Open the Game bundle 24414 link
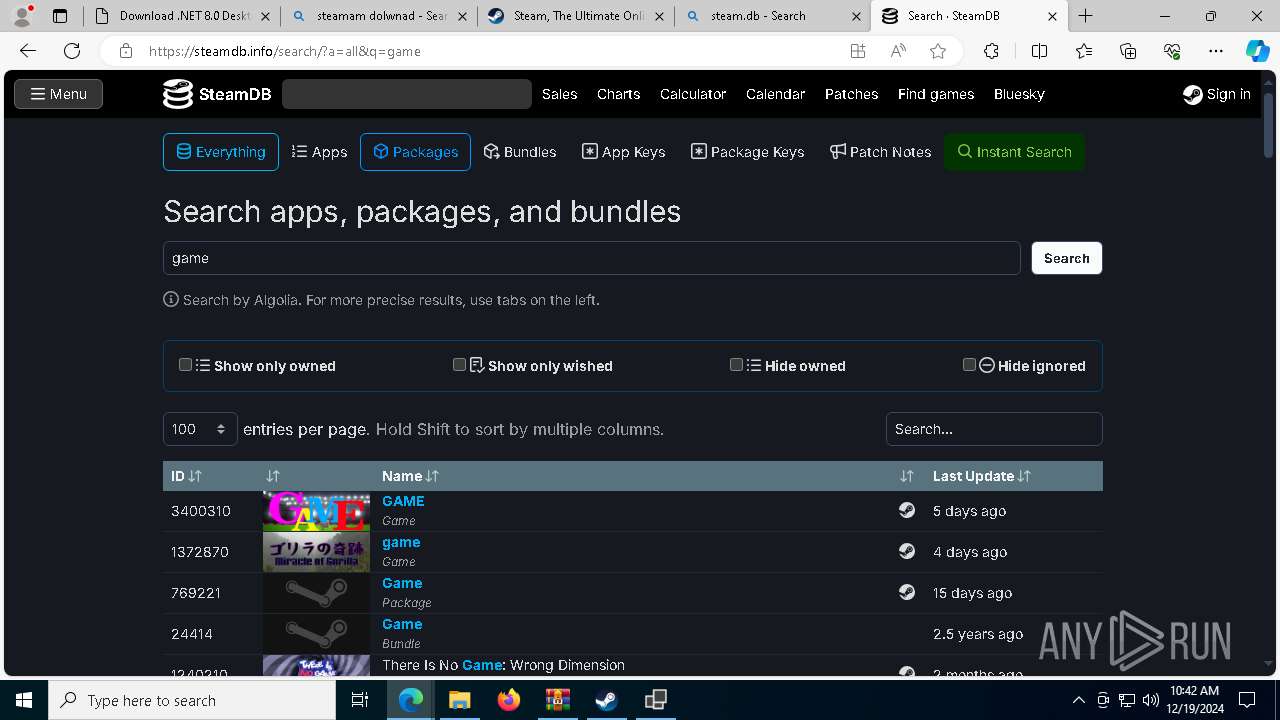Viewport: 1280px width, 720px height. (x=402, y=624)
